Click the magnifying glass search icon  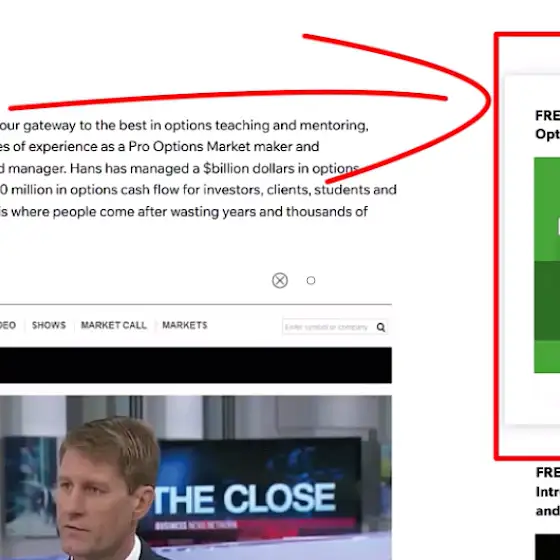(381, 327)
